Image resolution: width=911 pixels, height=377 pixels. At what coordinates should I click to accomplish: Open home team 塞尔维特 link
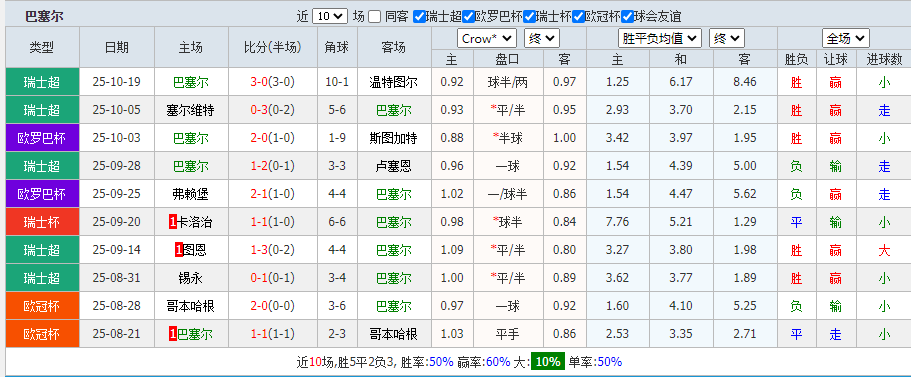click(190, 110)
